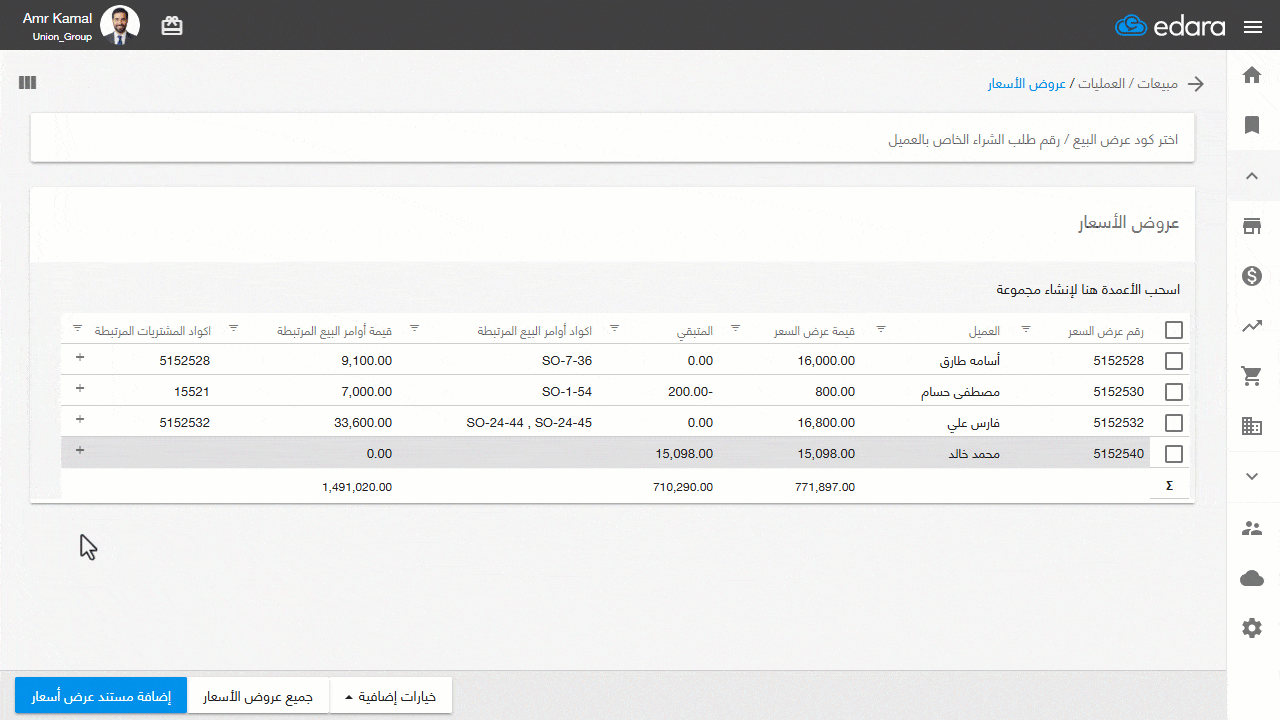Viewport: 1280px width, 720px height.
Task: Open Amr Kamal profile avatar
Action: pyautogui.click(x=120, y=26)
